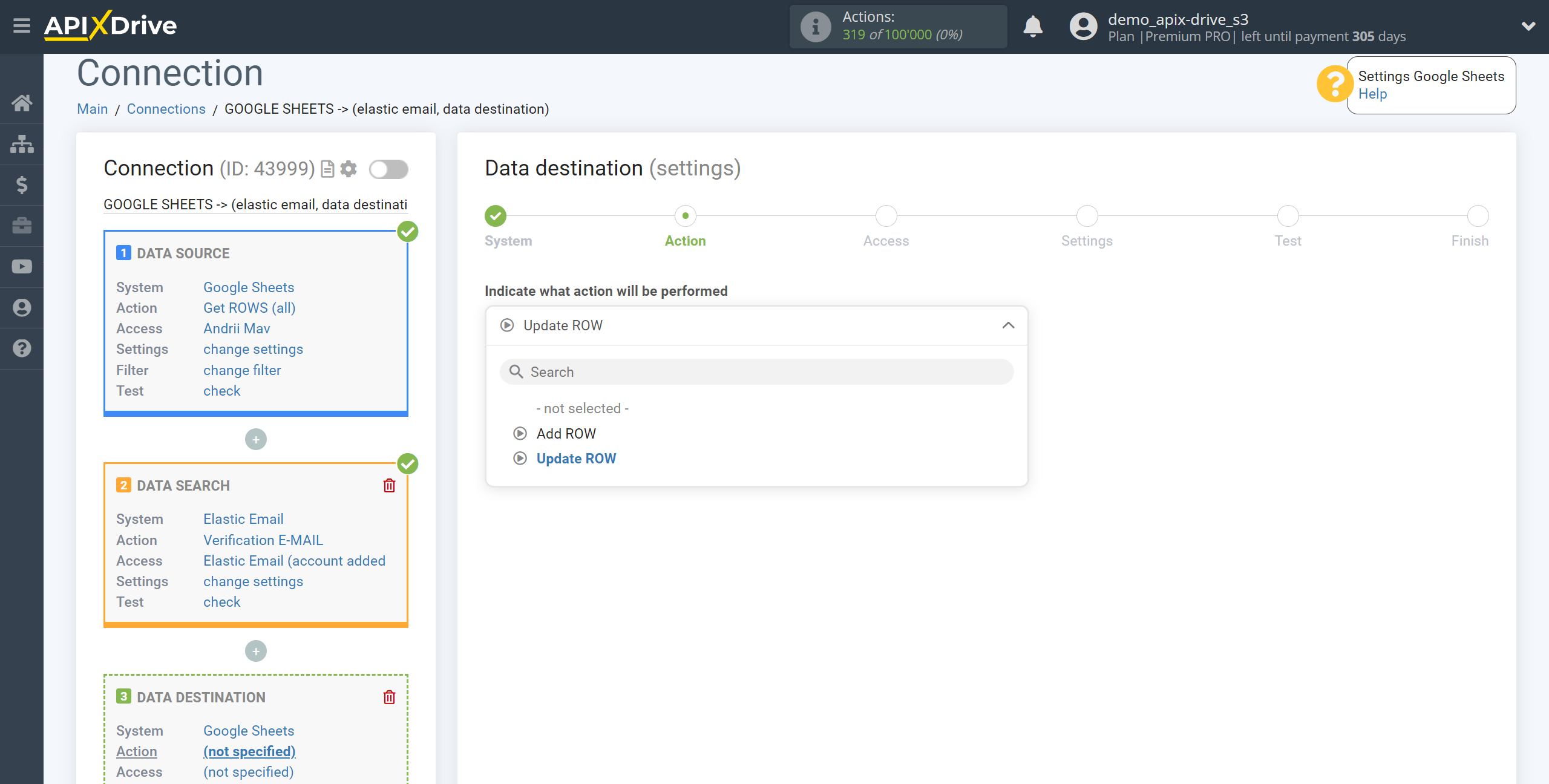Click the search input field in dropdown
Image resolution: width=1549 pixels, height=784 pixels.
(756, 372)
